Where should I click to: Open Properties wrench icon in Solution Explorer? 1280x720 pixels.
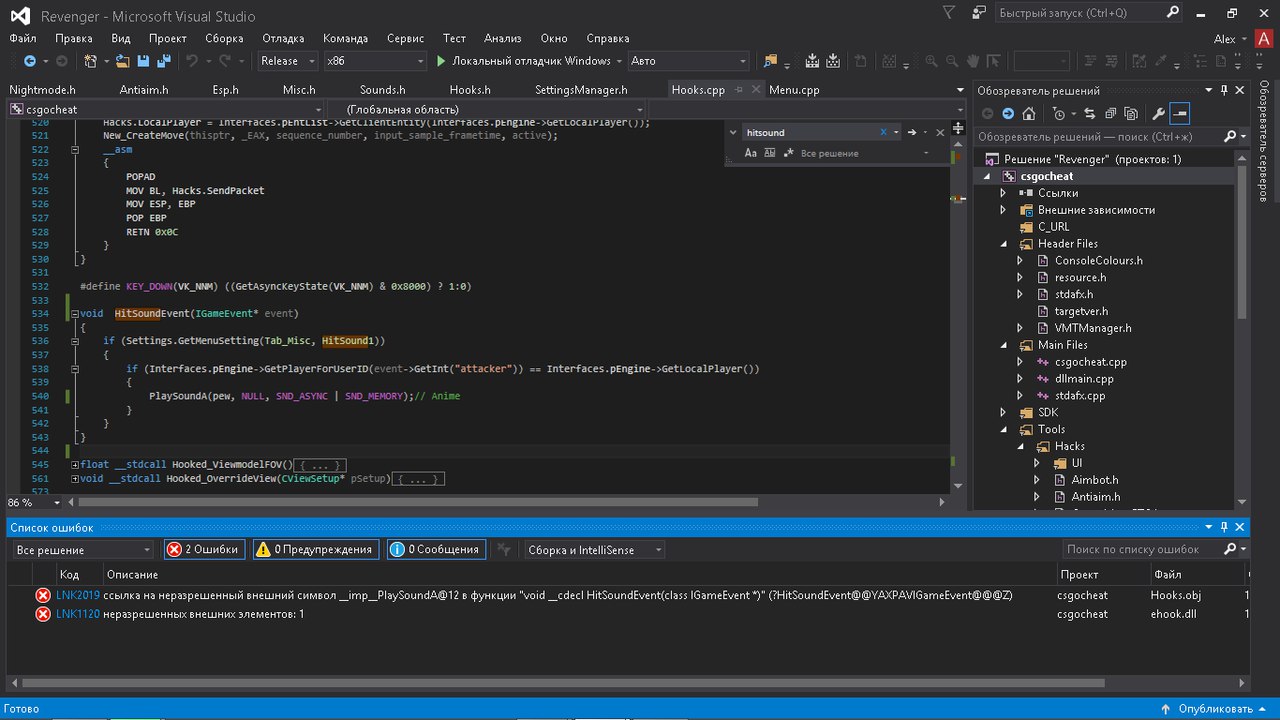[x=1159, y=114]
